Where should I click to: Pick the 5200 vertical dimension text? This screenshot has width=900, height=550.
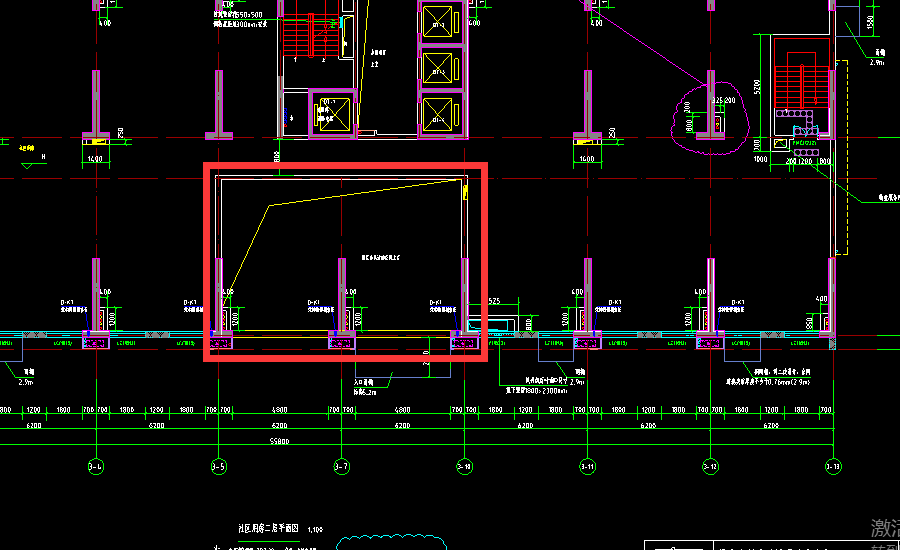click(x=757, y=87)
